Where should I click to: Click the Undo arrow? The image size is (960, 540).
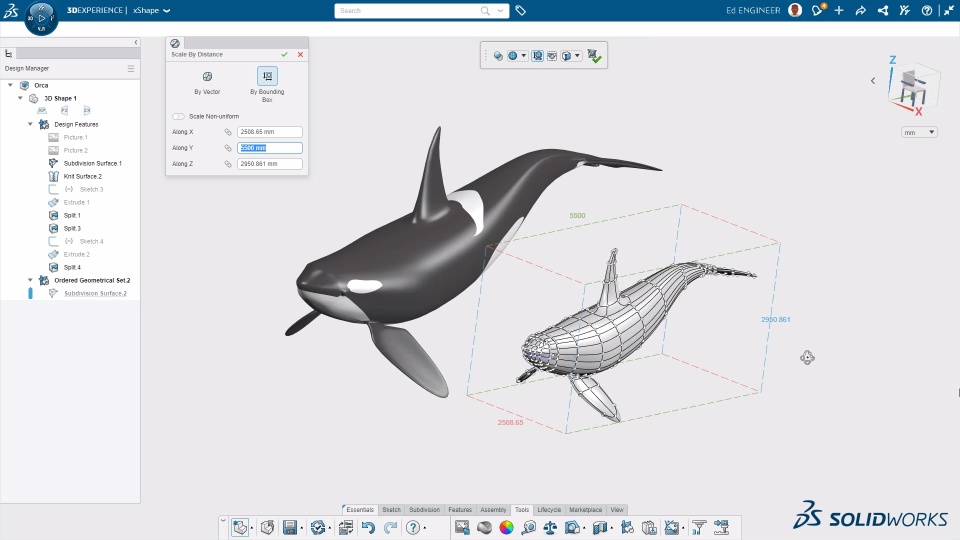(x=368, y=527)
